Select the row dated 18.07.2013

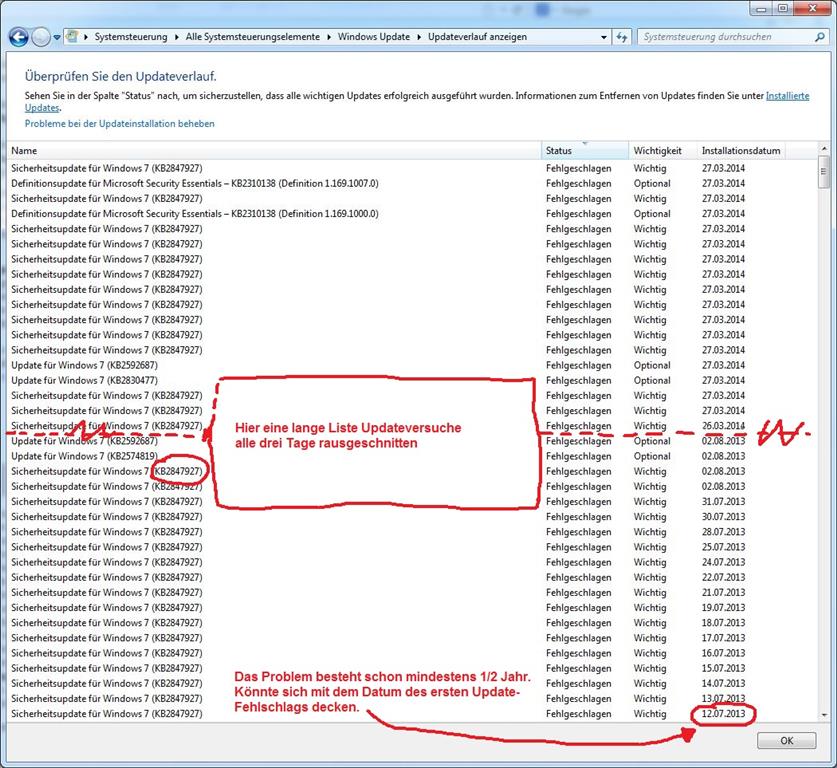coord(411,622)
